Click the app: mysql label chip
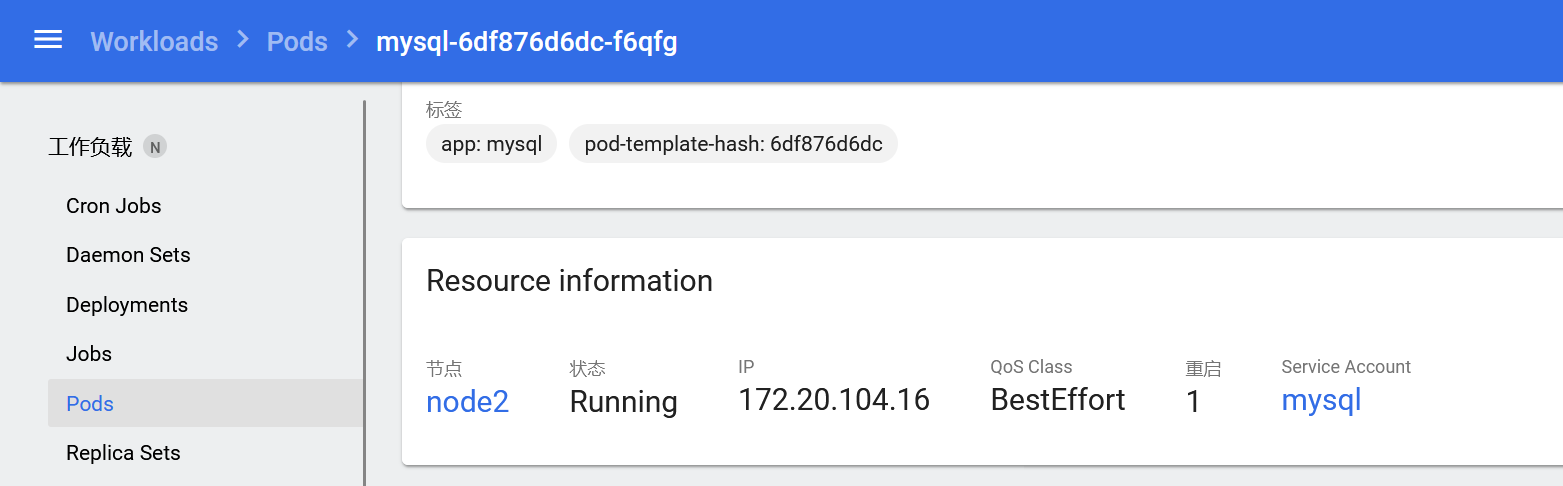Viewport: 1563px width, 486px height. point(491,144)
